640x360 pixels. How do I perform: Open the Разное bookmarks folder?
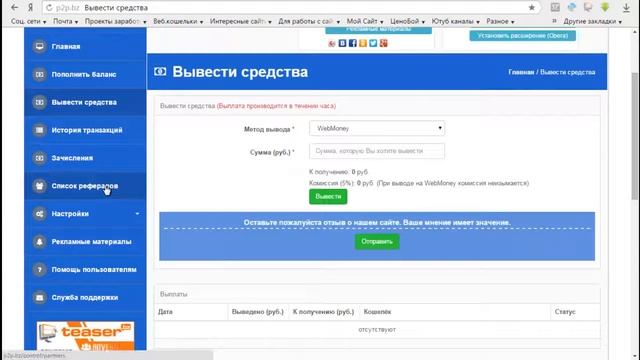[x=500, y=21]
